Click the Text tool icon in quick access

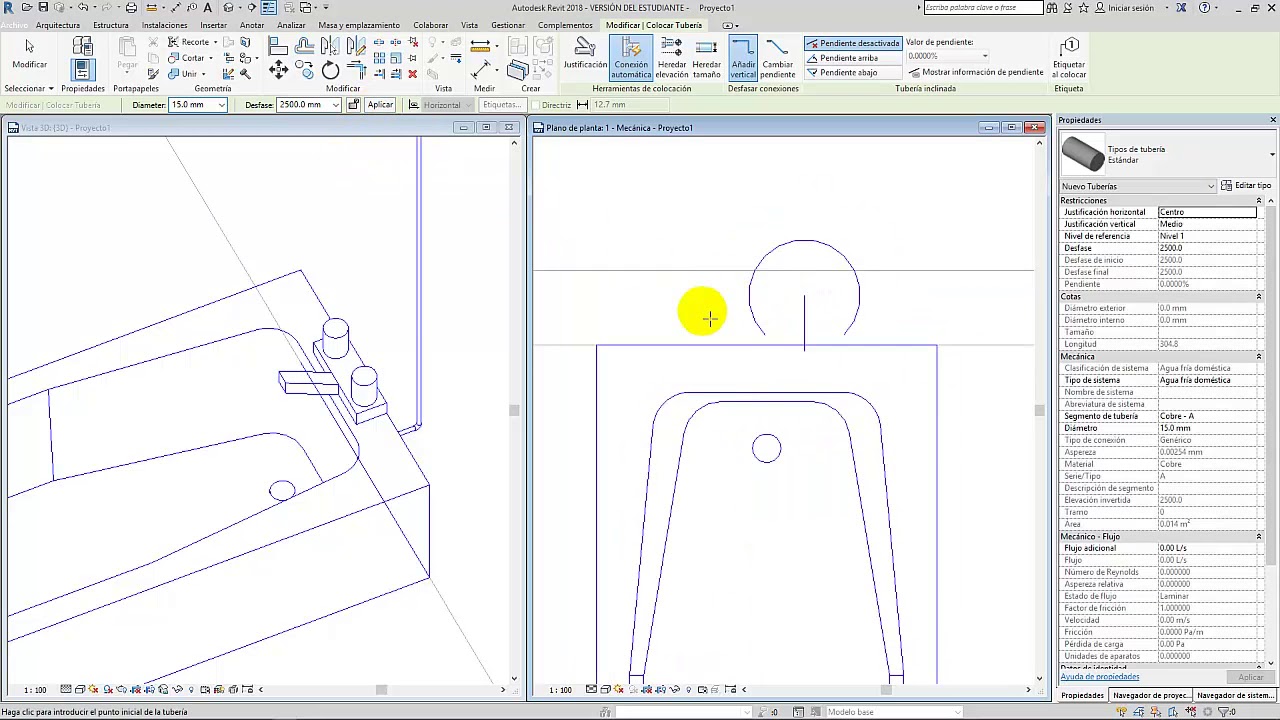[x=208, y=7]
